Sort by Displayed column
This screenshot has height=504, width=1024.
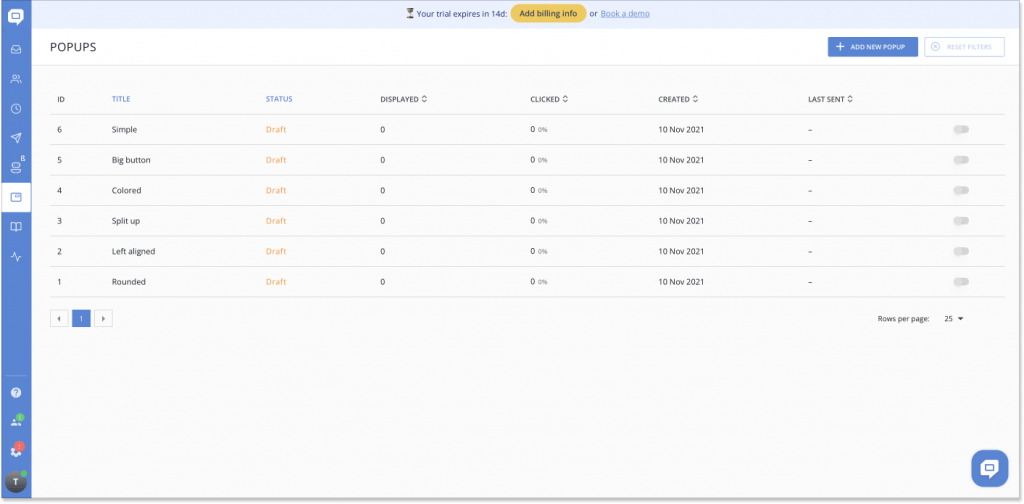click(x=404, y=99)
